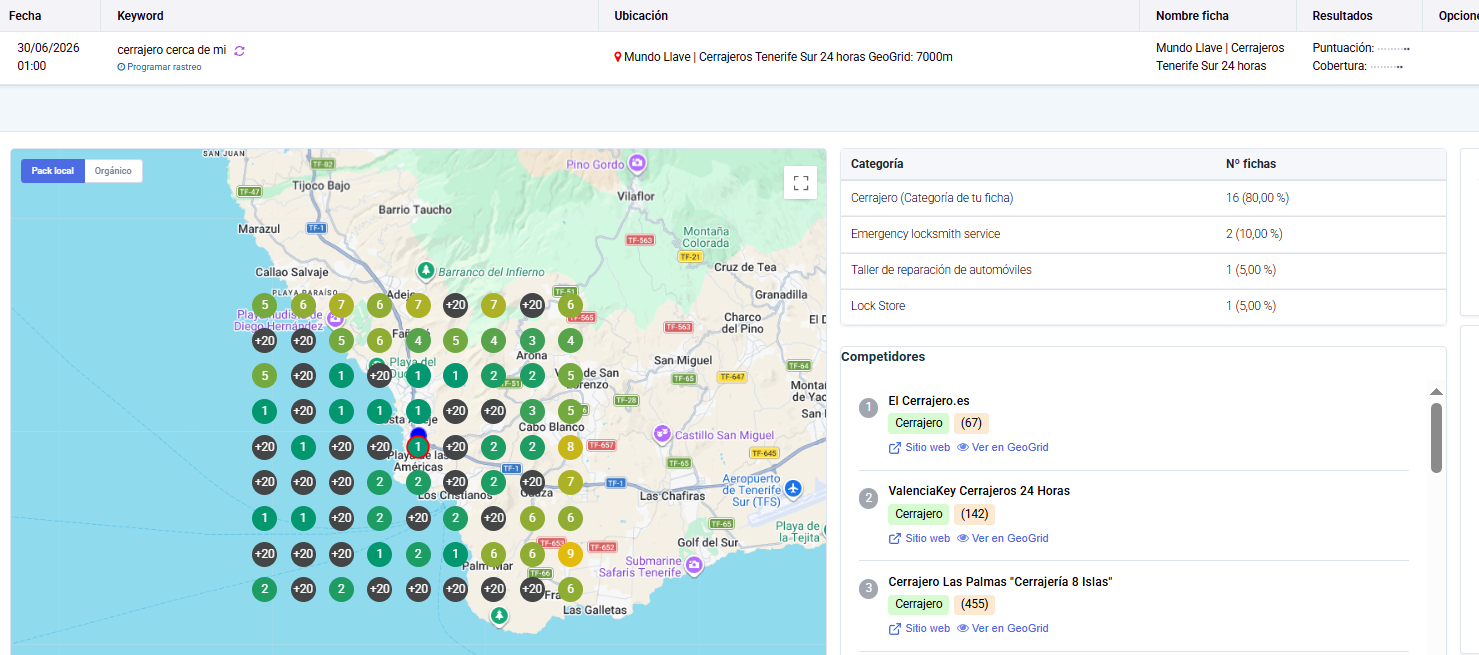Viewport: 1479px width, 655px height.
Task: Click the Resultados column header
Action: point(1342,16)
